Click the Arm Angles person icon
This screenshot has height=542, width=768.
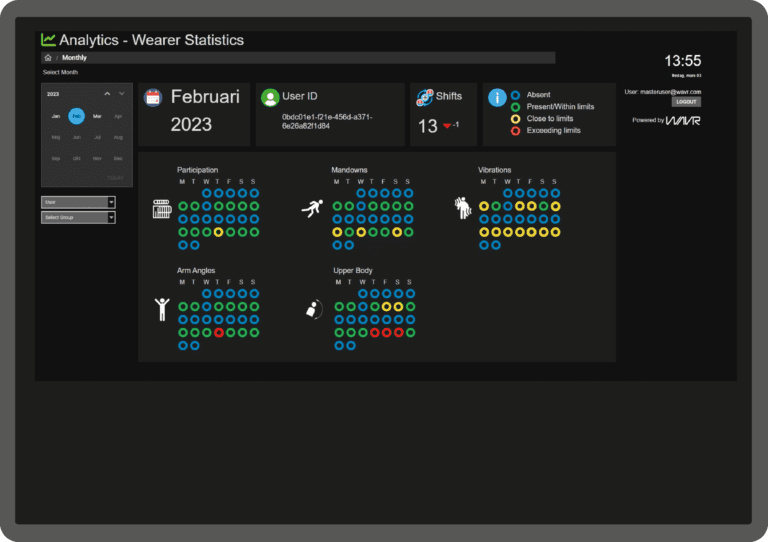[162, 308]
